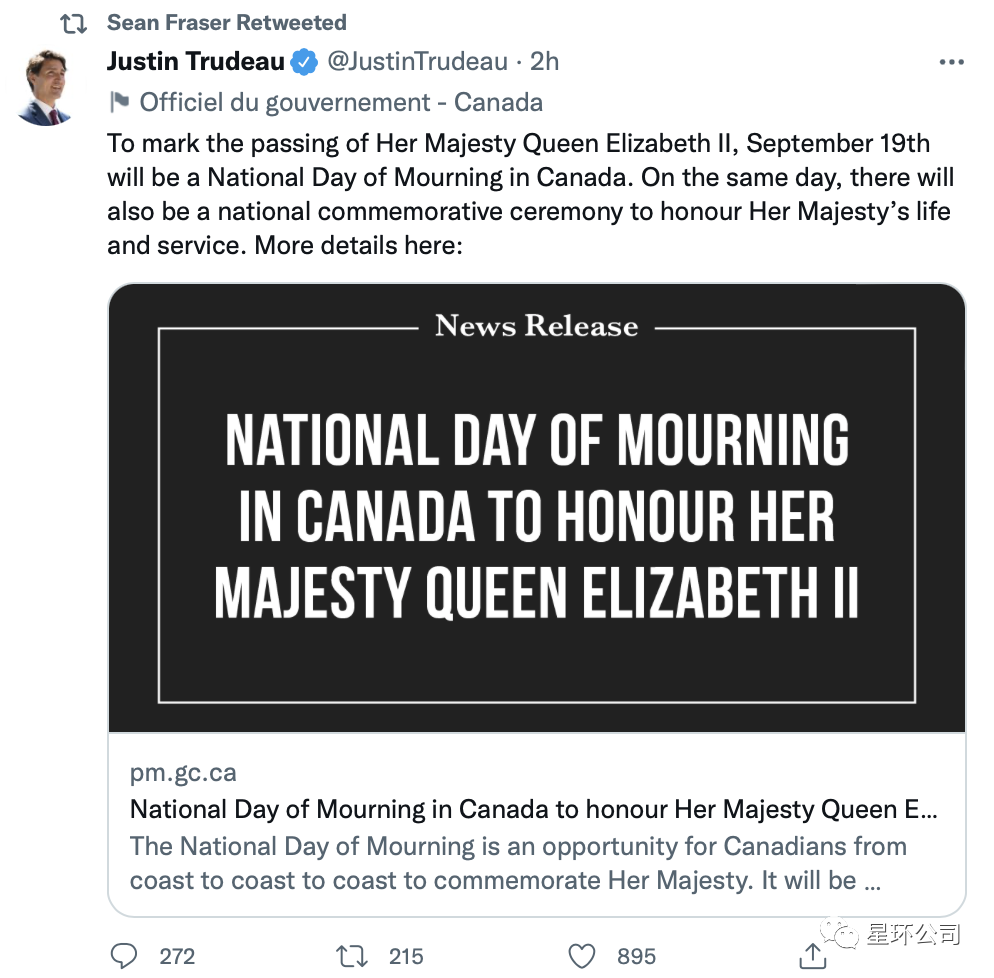Image resolution: width=994 pixels, height=978 pixels.
Task: Click the share icon below the tweet
Action: 812,956
